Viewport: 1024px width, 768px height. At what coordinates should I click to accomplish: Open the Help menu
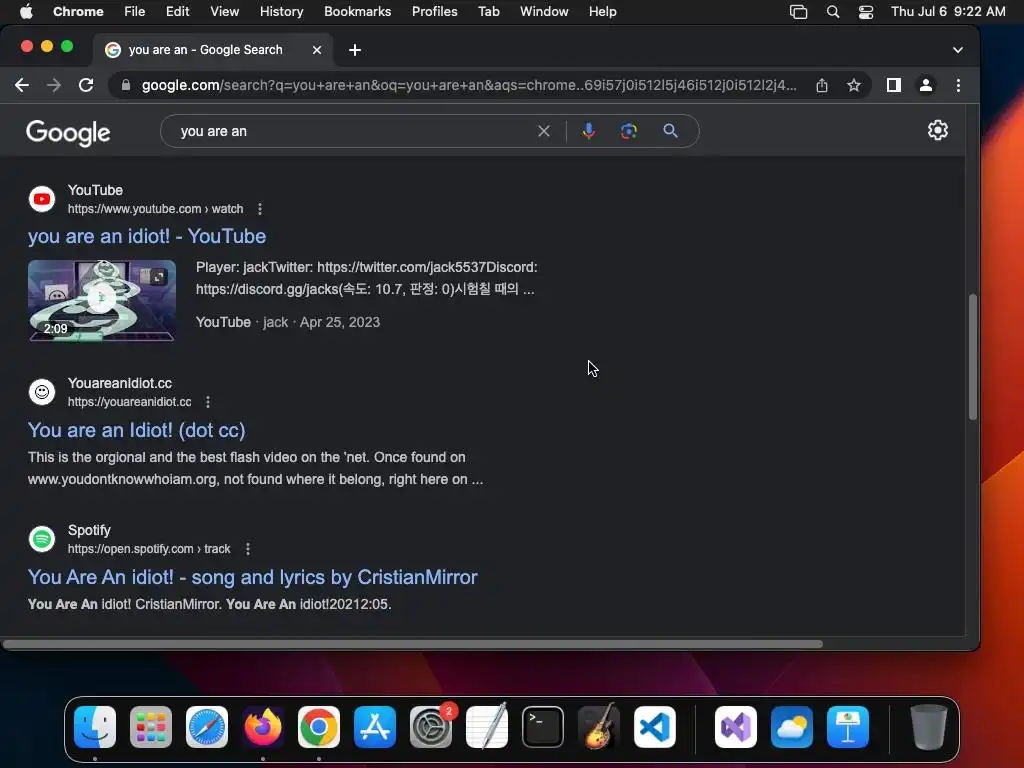602,11
